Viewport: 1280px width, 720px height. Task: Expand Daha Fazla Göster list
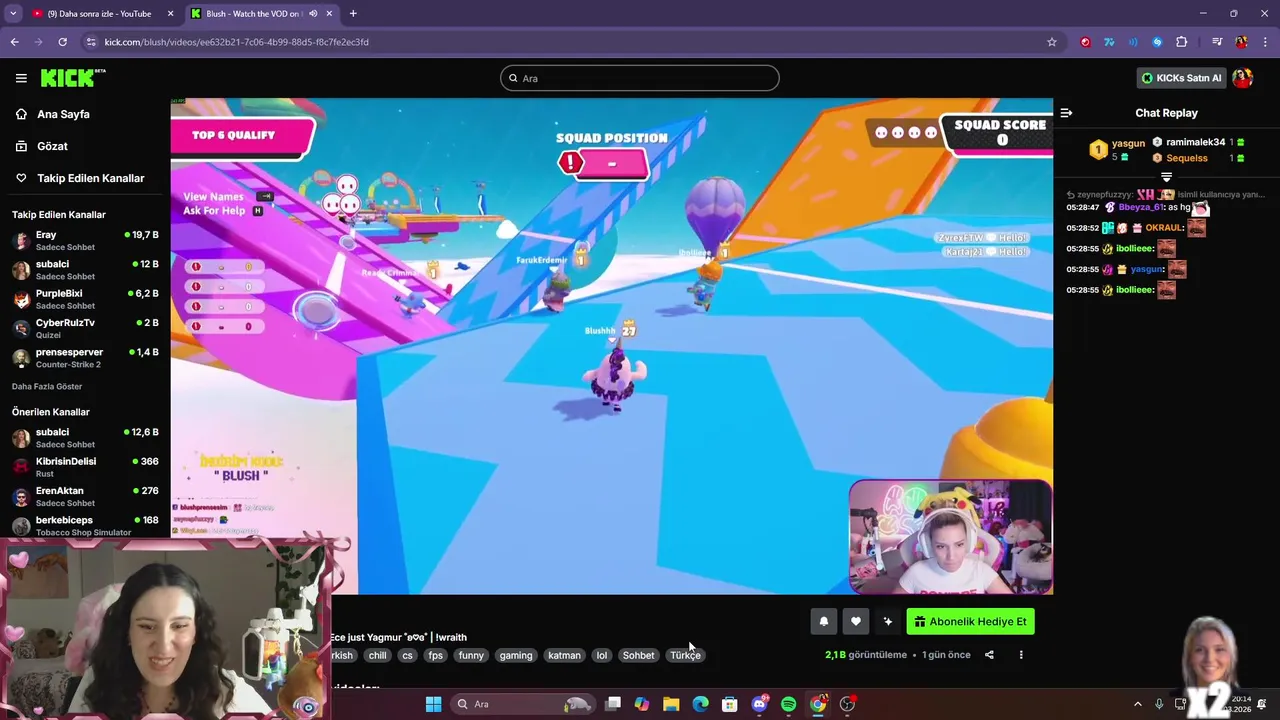pos(47,387)
